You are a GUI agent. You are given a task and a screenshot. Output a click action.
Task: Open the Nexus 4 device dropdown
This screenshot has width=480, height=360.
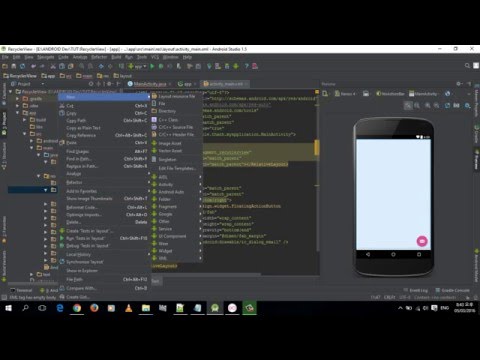pos(345,94)
